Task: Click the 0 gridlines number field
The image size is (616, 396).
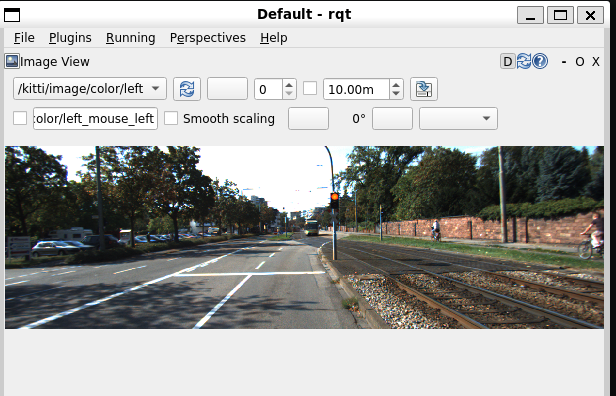Action: click(268, 89)
